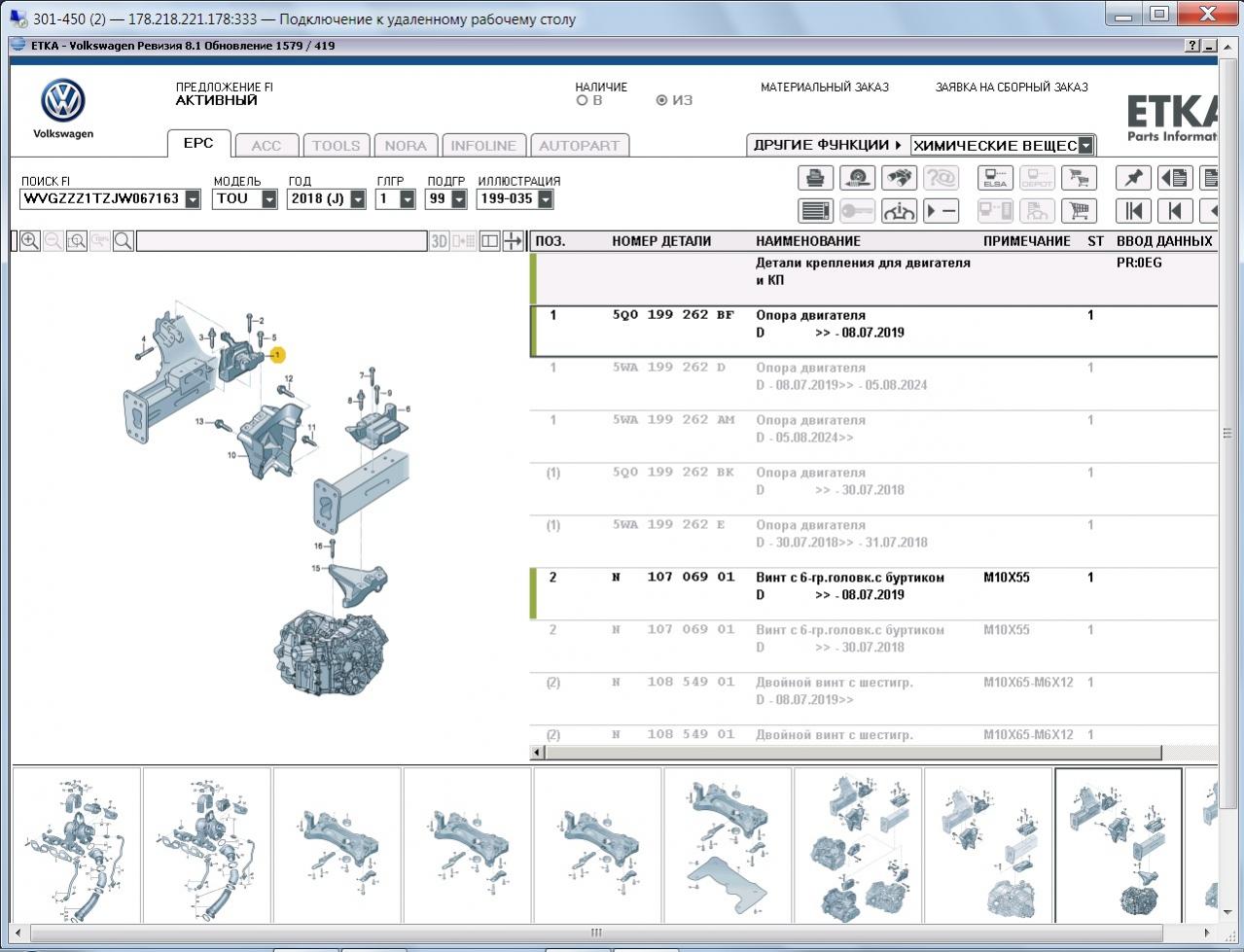Open first turbocharger thumbnail
Screen dimensions: 1244x952
click(77, 844)
